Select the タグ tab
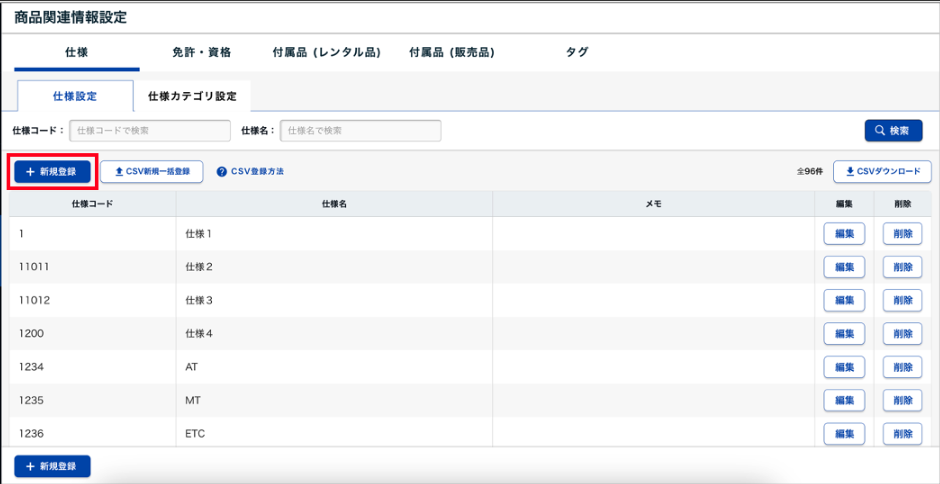 (577, 52)
